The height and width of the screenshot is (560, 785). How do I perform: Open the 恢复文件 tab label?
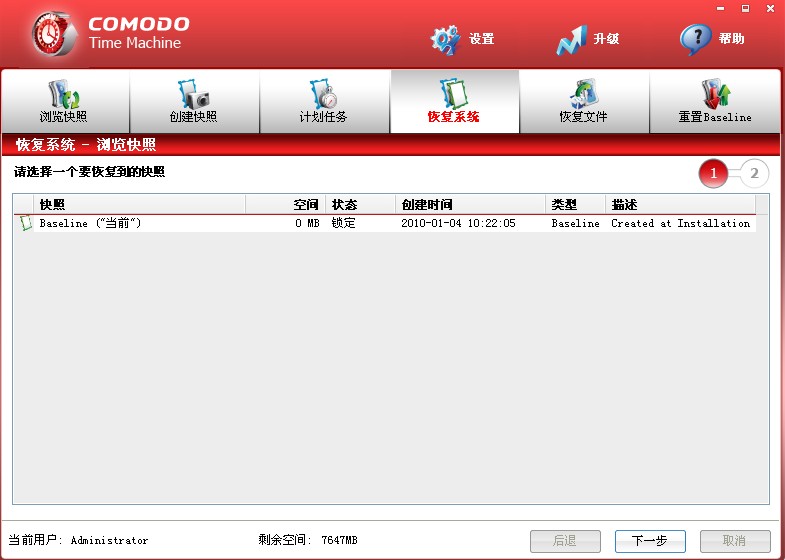tap(583, 117)
